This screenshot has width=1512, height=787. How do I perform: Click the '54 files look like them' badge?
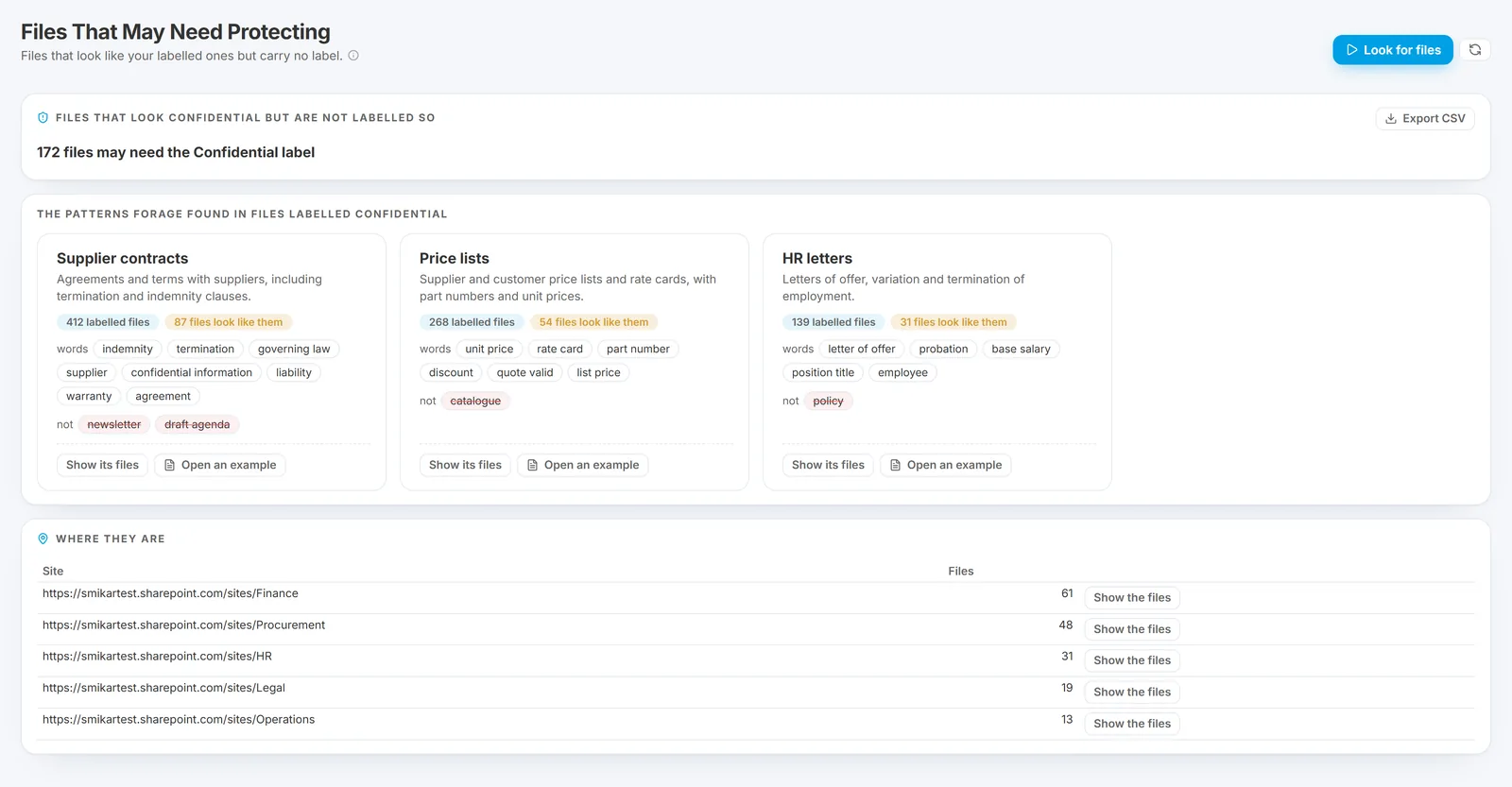pyautogui.click(x=593, y=322)
